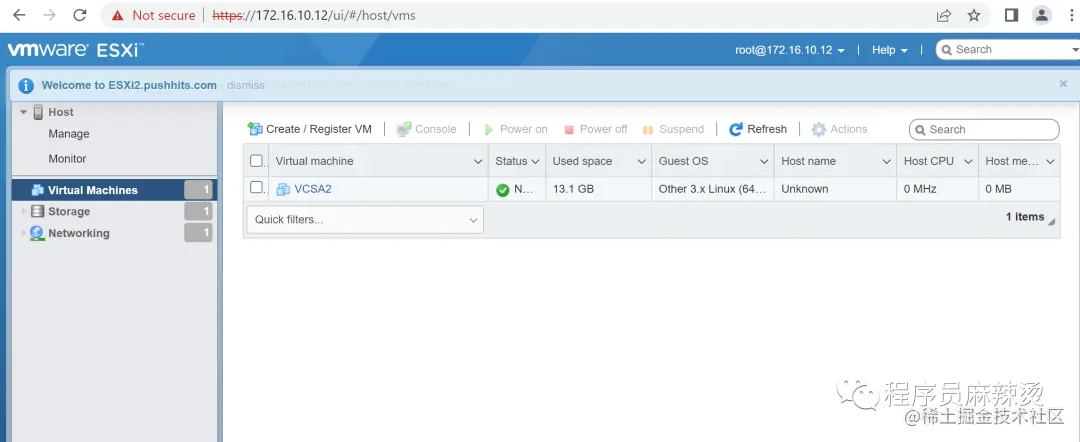Select Virtual Machines in navigator
The width and height of the screenshot is (1080, 442).
[x=114, y=190]
